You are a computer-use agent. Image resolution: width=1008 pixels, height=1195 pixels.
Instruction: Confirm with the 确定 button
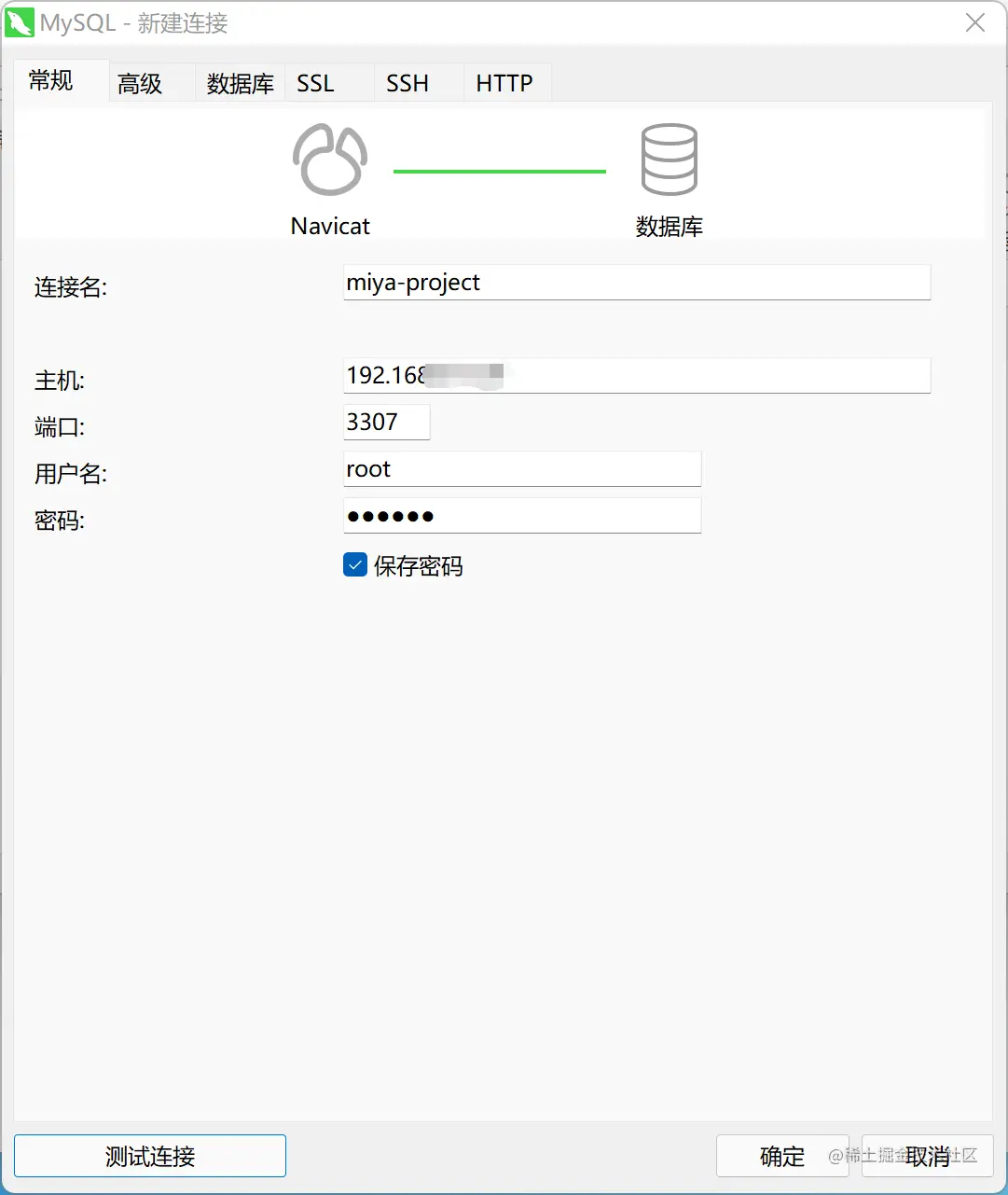[782, 1156]
